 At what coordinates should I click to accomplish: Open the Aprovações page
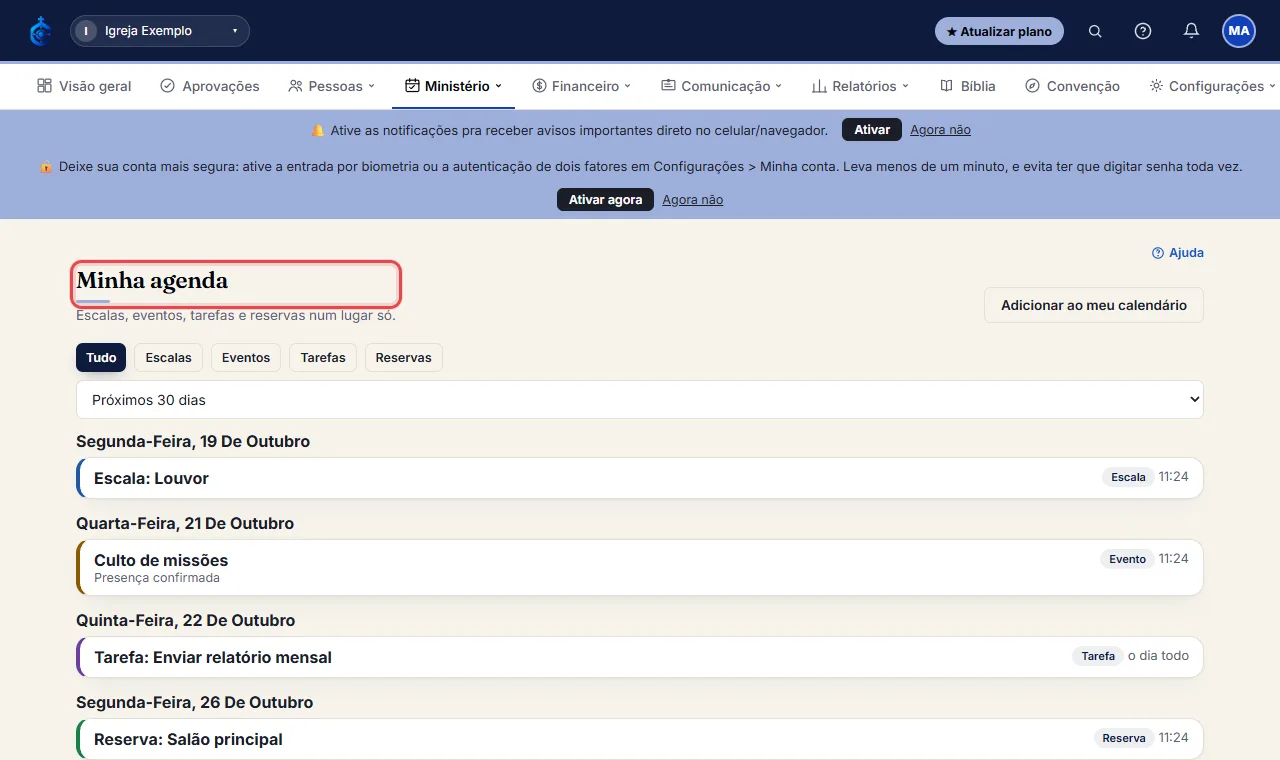coord(210,86)
